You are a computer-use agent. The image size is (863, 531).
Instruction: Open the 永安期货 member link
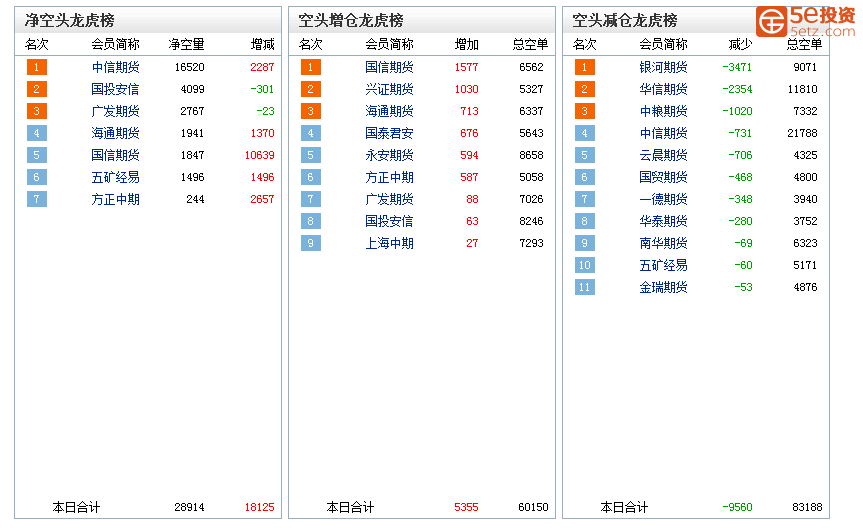(x=390, y=155)
